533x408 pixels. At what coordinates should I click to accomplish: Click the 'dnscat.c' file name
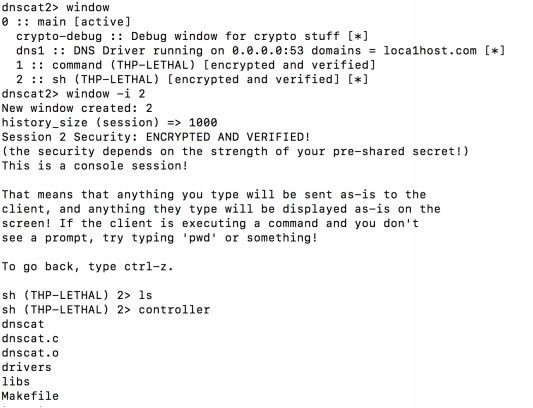click(x=30, y=339)
